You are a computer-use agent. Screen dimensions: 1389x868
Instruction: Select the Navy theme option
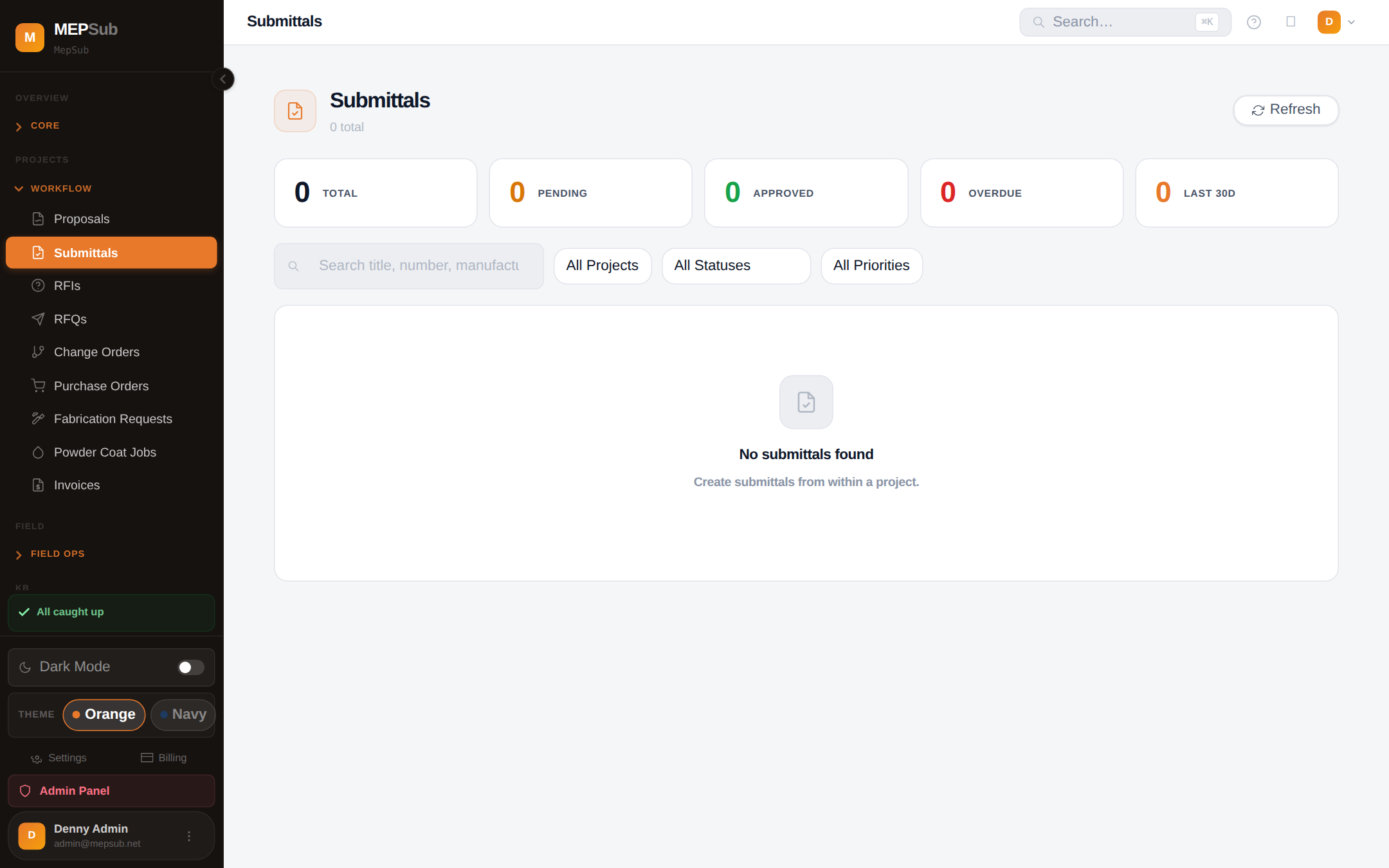click(183, 714)
